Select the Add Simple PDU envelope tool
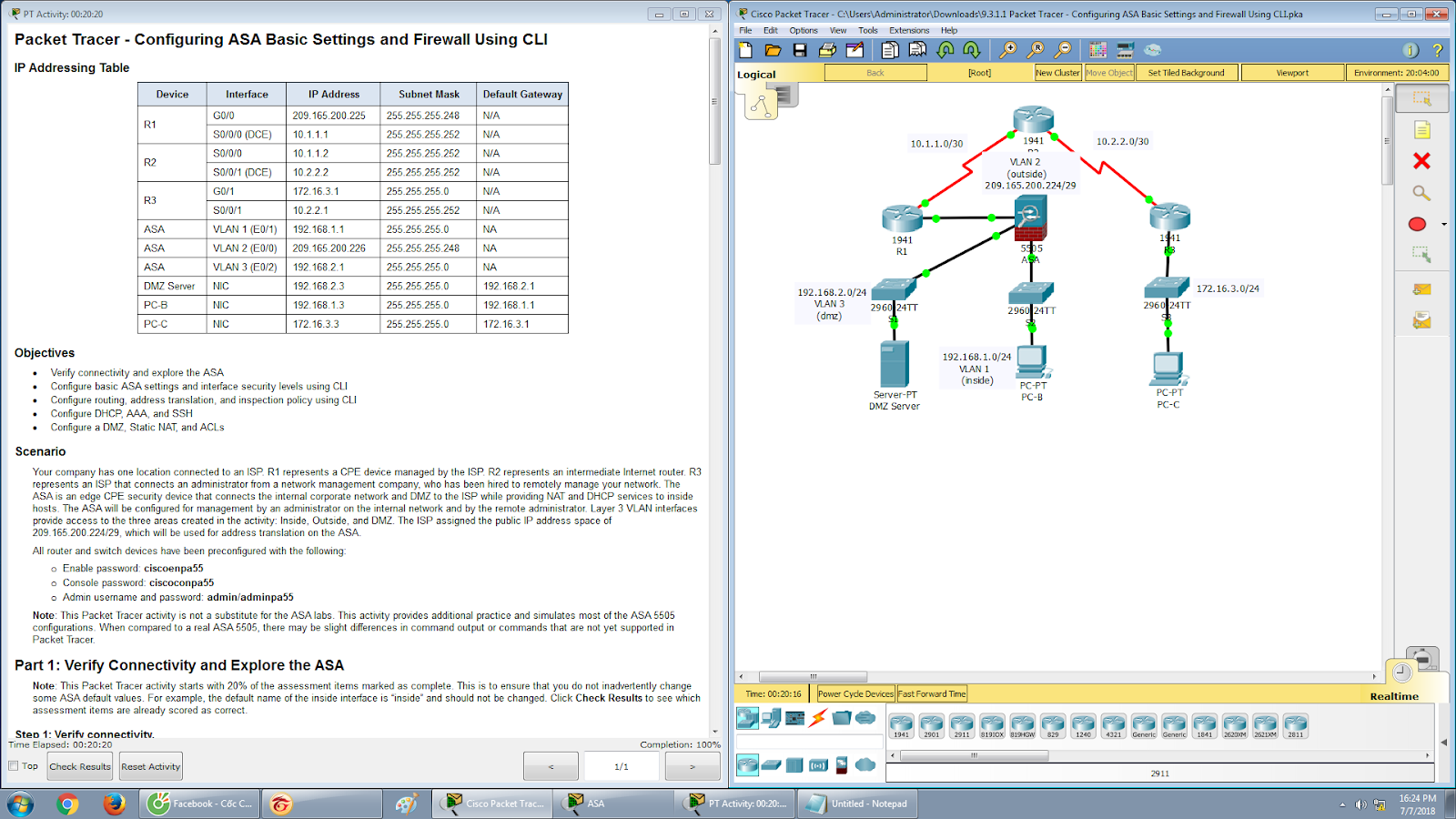The image size is (1456, 819). click(x=1421, y=291)
